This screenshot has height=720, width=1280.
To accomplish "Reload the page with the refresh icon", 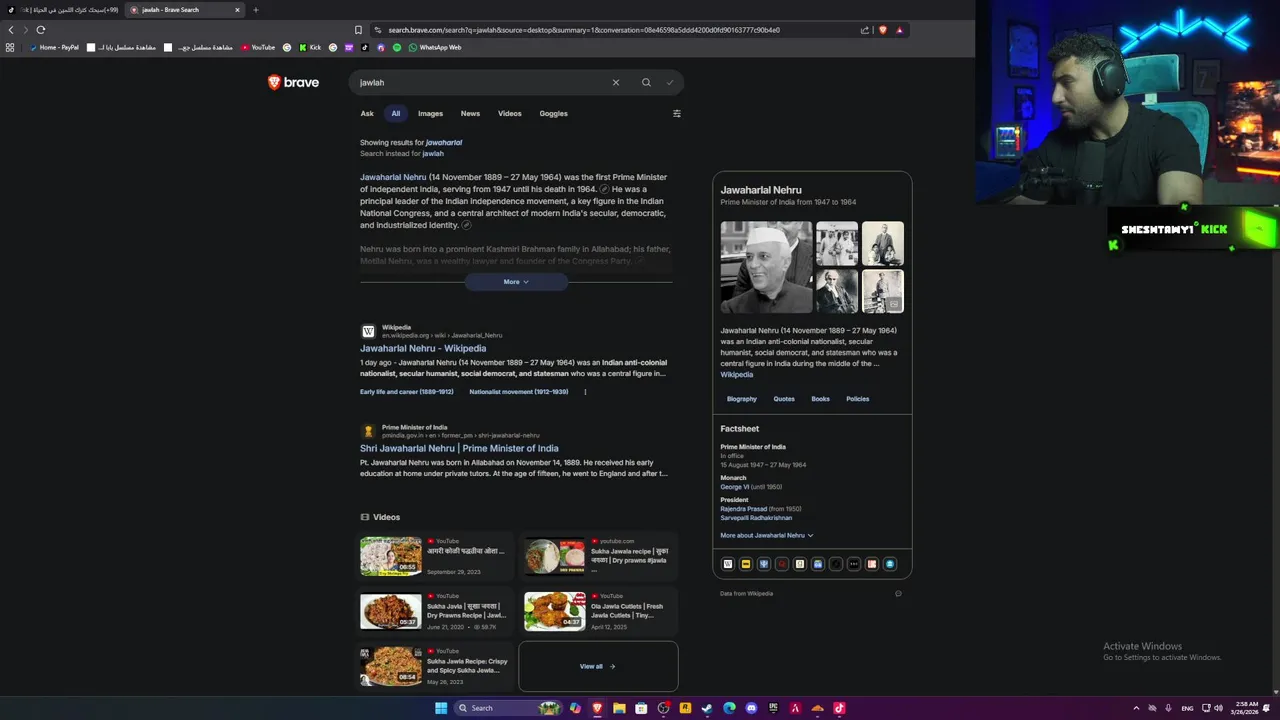I will (x=41, y=30).
